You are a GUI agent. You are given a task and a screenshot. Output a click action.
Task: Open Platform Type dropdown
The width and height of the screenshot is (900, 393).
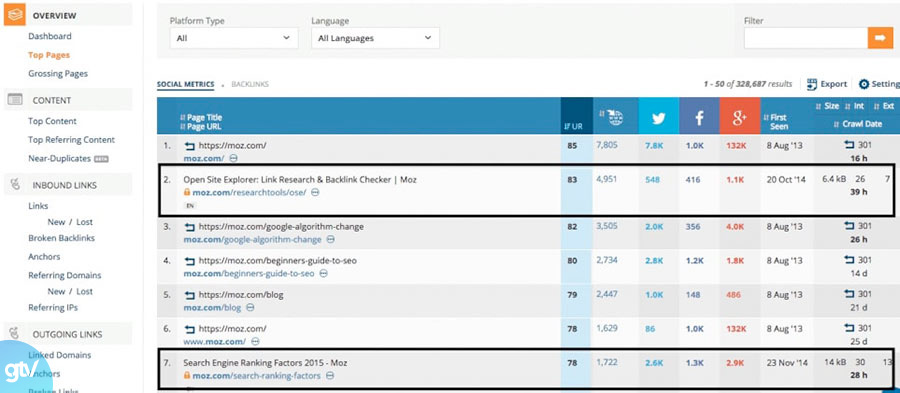[234, 38]
